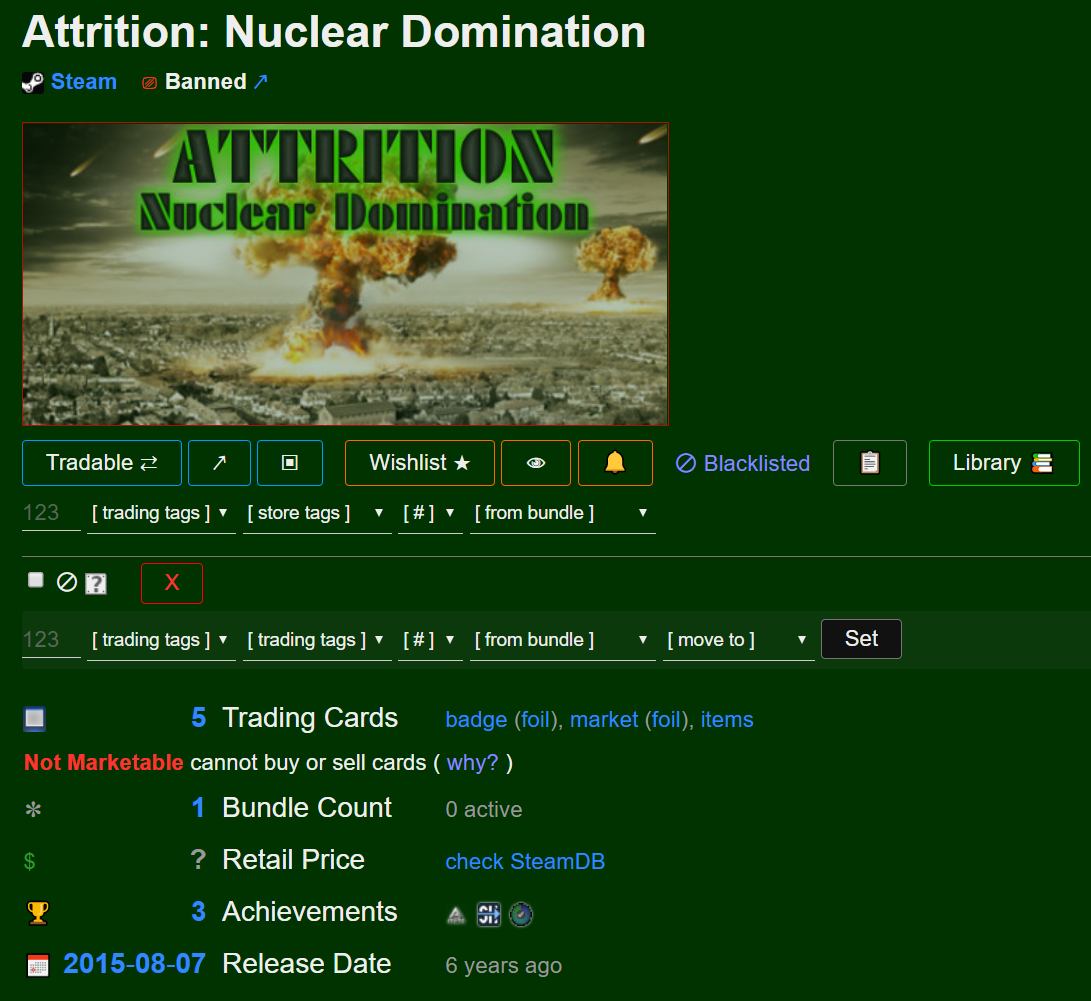Click the Release Date label
Image resolution: width=1091 pixels, height=1001 pixels.
point(306,963)
